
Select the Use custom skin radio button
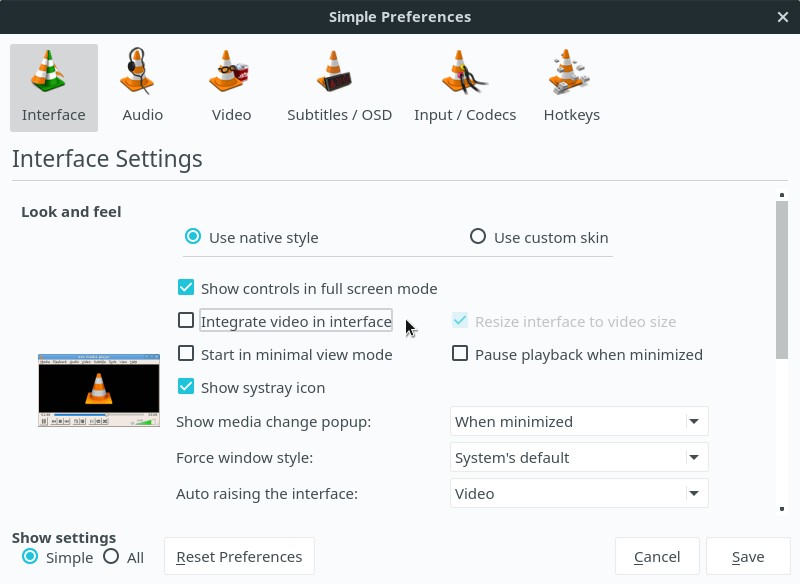[x=478, y=236]
